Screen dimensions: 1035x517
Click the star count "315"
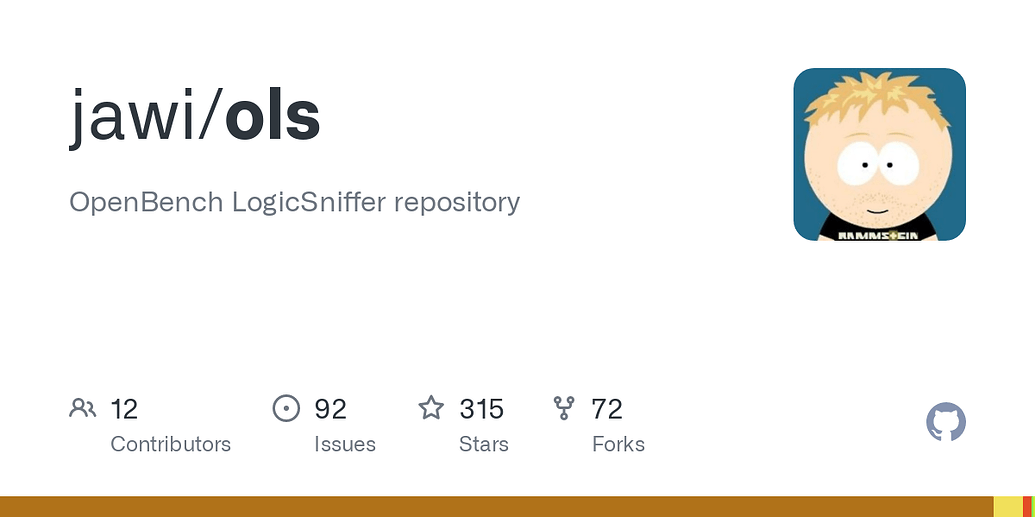(481, 409)
